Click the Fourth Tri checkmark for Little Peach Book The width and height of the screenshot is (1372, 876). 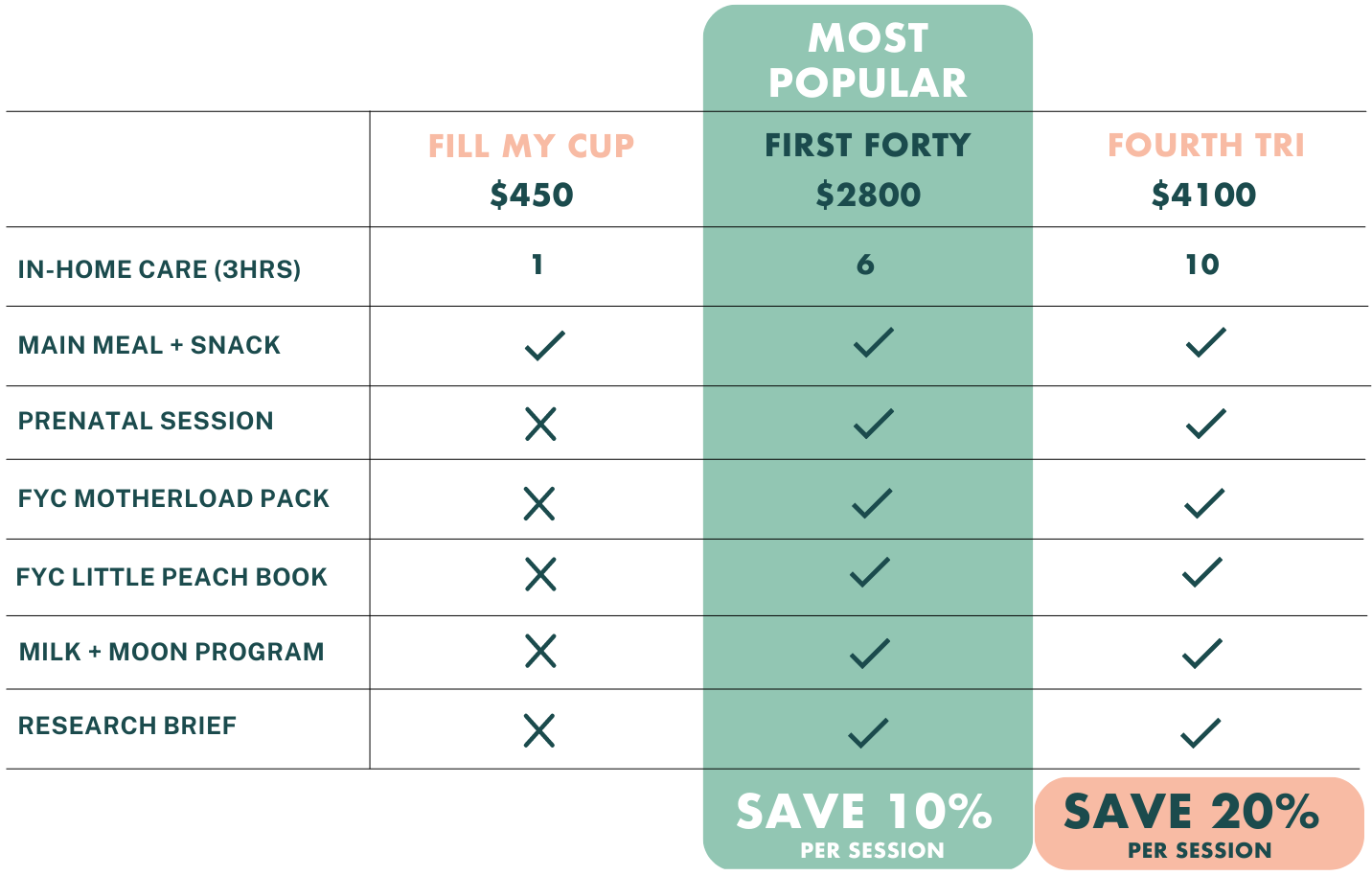point(1202,572)
